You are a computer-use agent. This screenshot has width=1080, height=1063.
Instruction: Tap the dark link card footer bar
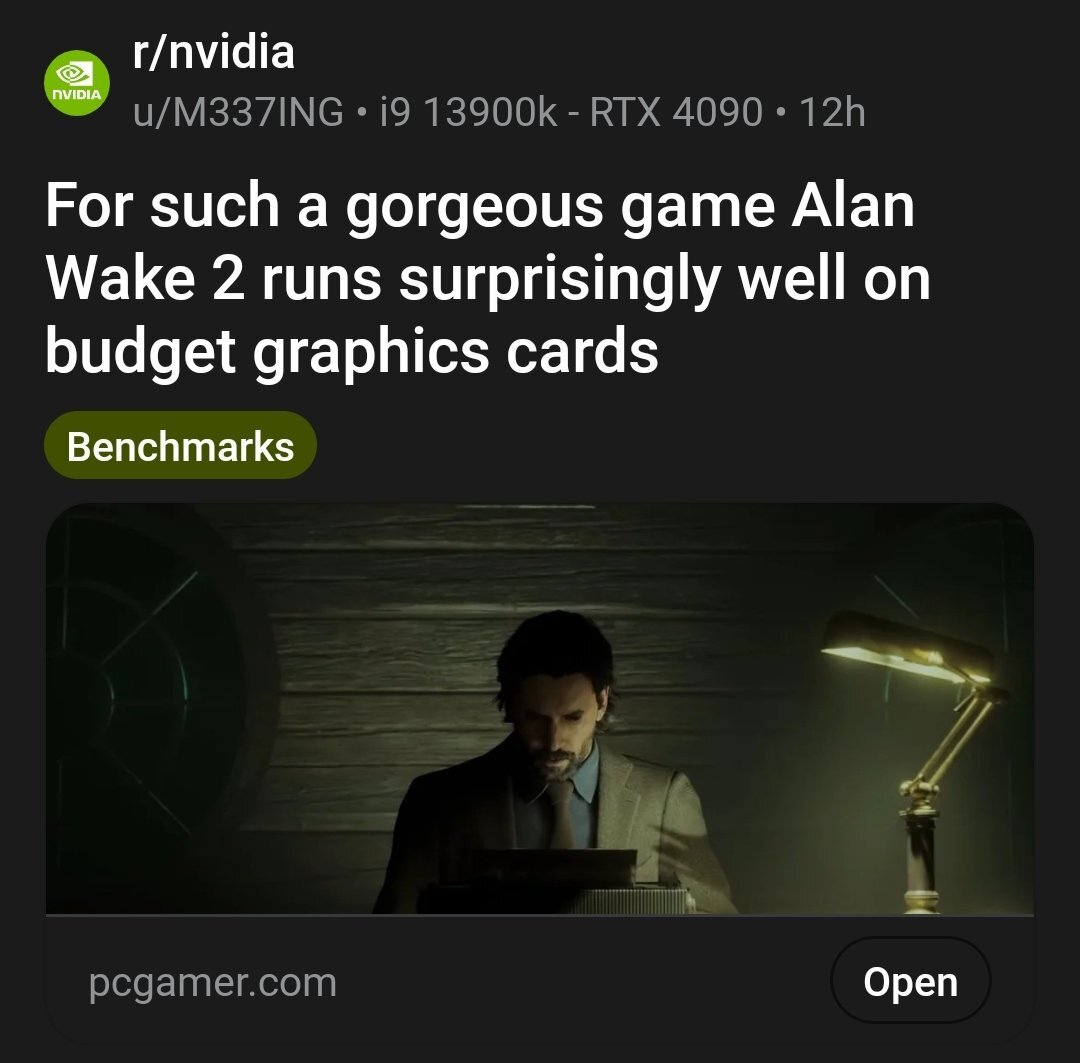coord(539,980)
